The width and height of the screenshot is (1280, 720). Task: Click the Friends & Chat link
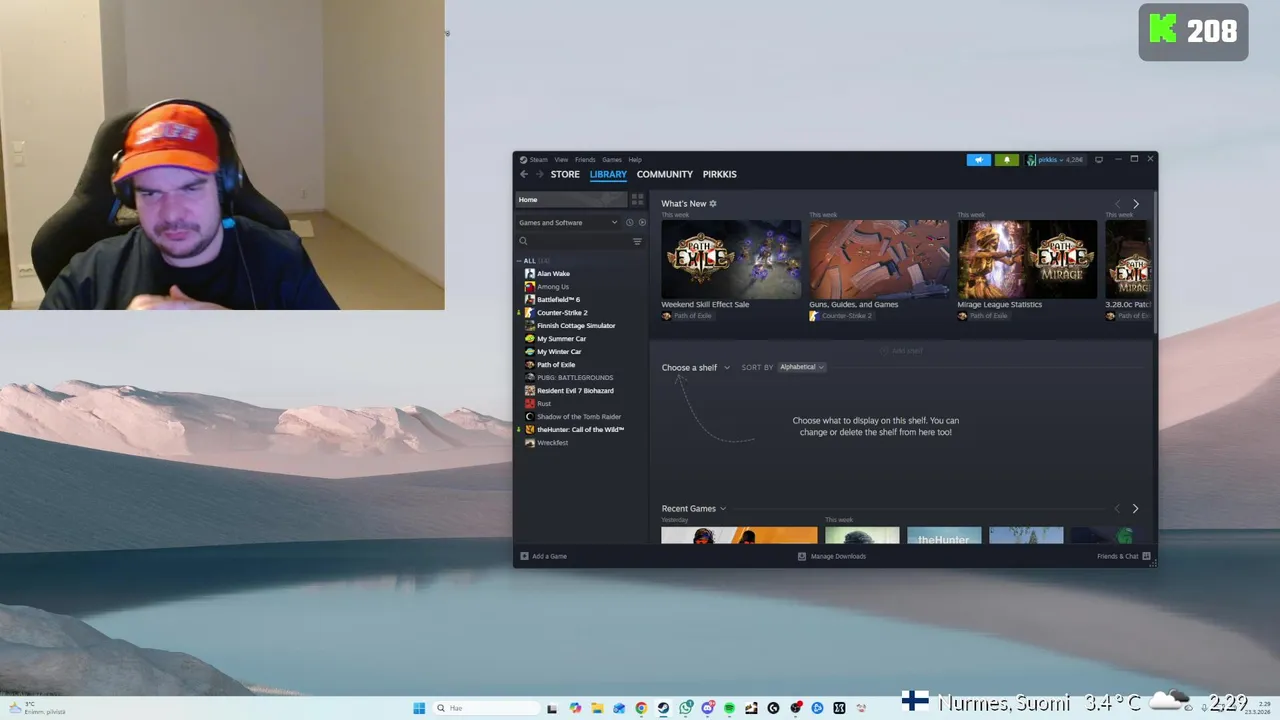tap(1117, 556)
